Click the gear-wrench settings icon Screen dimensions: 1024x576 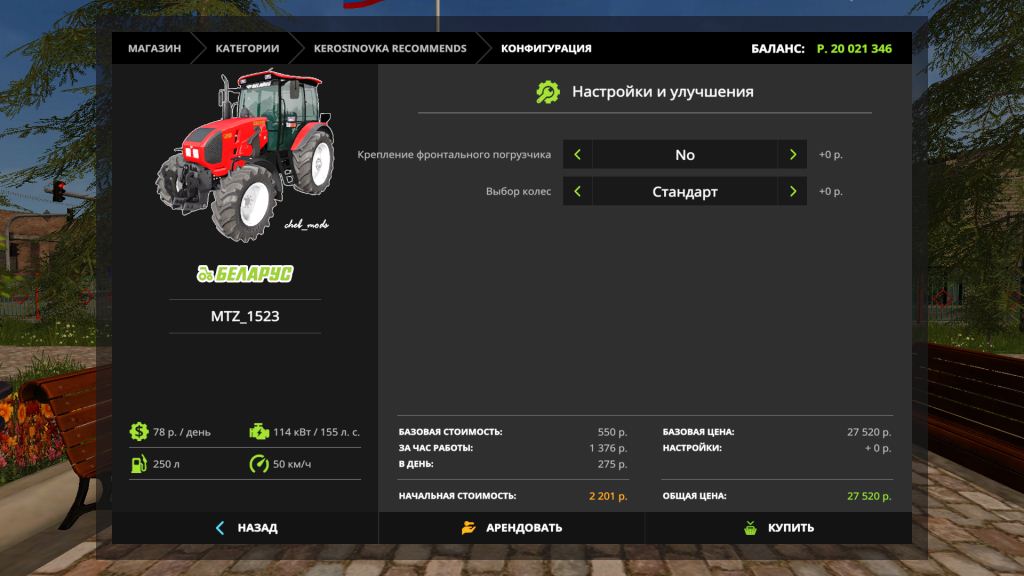tap(548, 92)
